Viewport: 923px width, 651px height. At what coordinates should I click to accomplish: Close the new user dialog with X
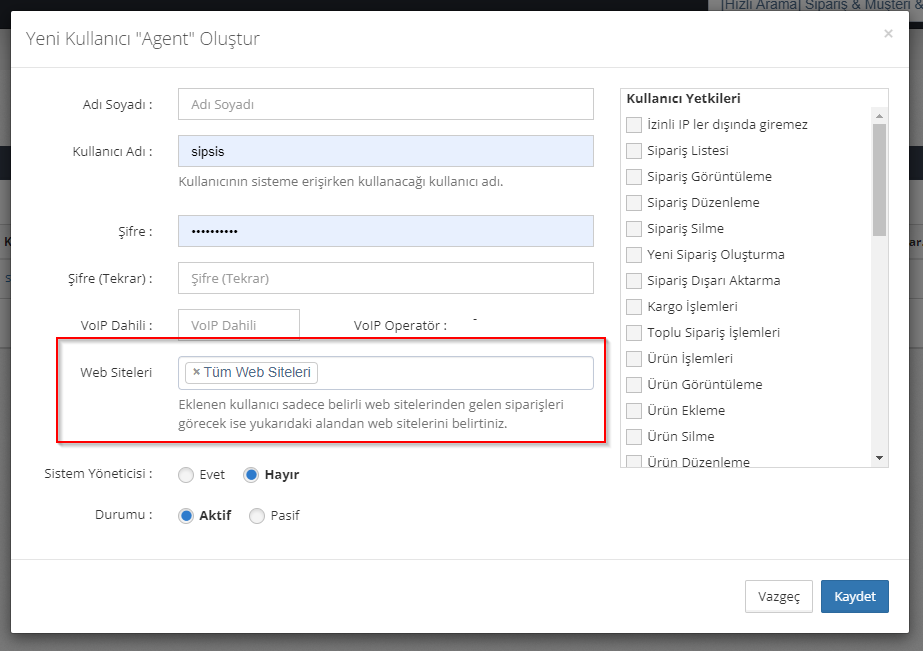point(888,34)
